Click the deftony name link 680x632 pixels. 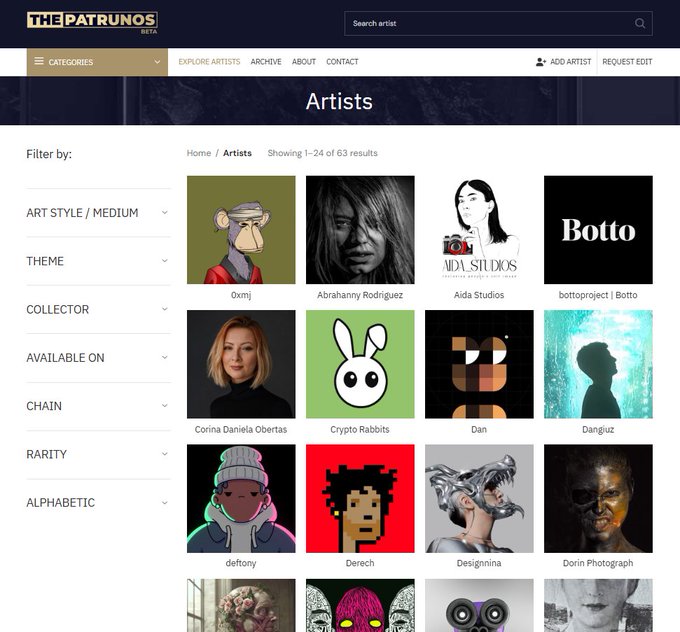pos(241,563)
